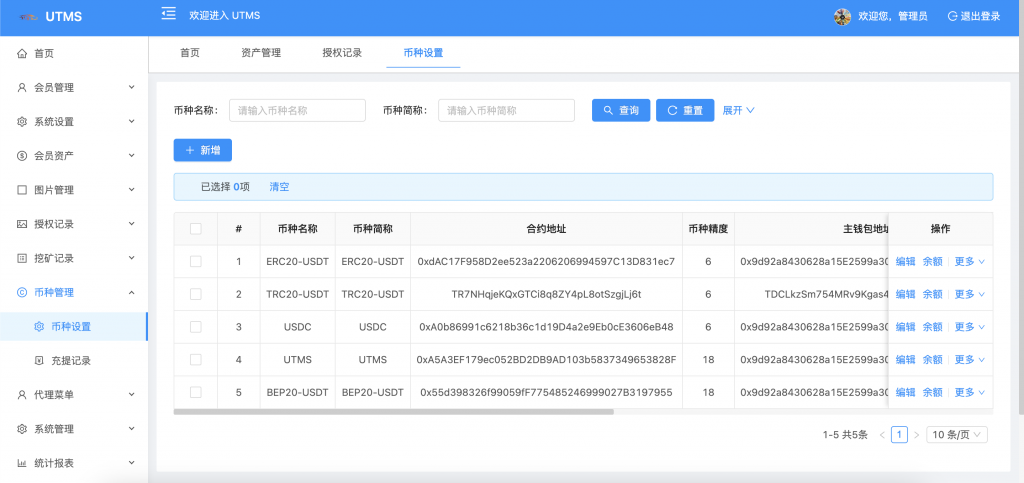Click the 会员管理 user icon in sidebar

22,88
